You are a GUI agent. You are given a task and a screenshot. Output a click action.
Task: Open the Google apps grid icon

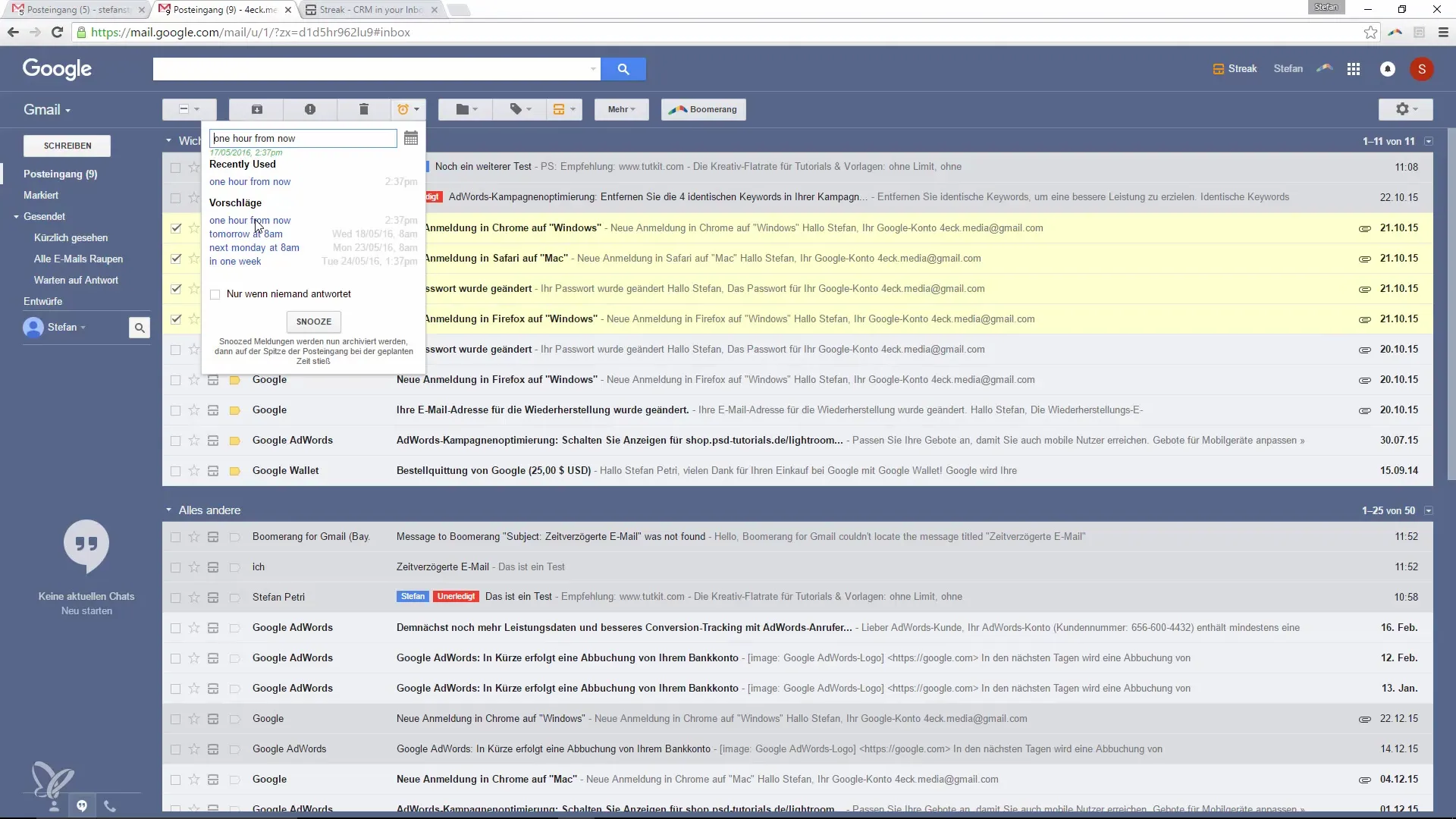[x=1354, y=69]
